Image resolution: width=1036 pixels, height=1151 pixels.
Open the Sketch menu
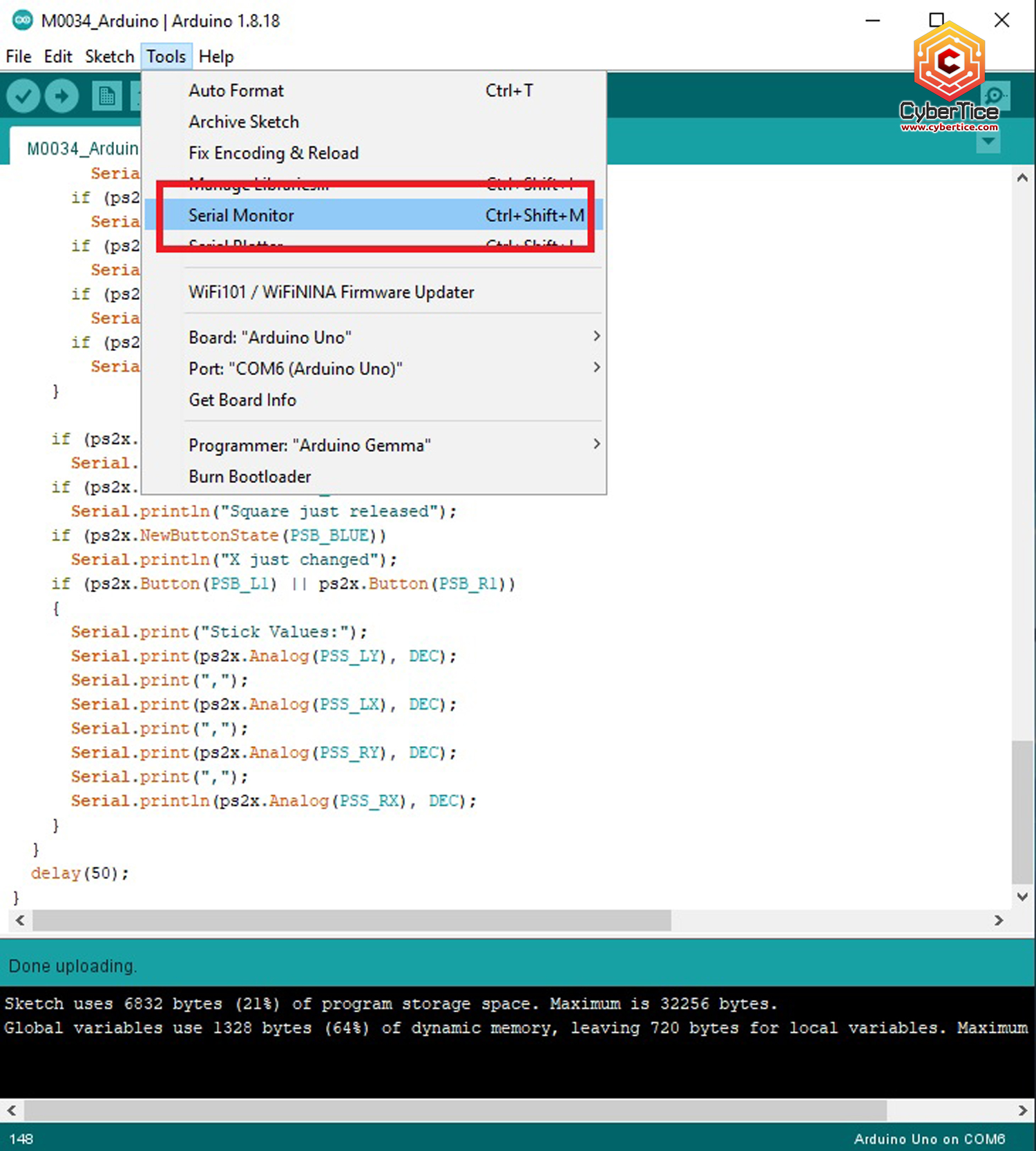tap(109, 57)
